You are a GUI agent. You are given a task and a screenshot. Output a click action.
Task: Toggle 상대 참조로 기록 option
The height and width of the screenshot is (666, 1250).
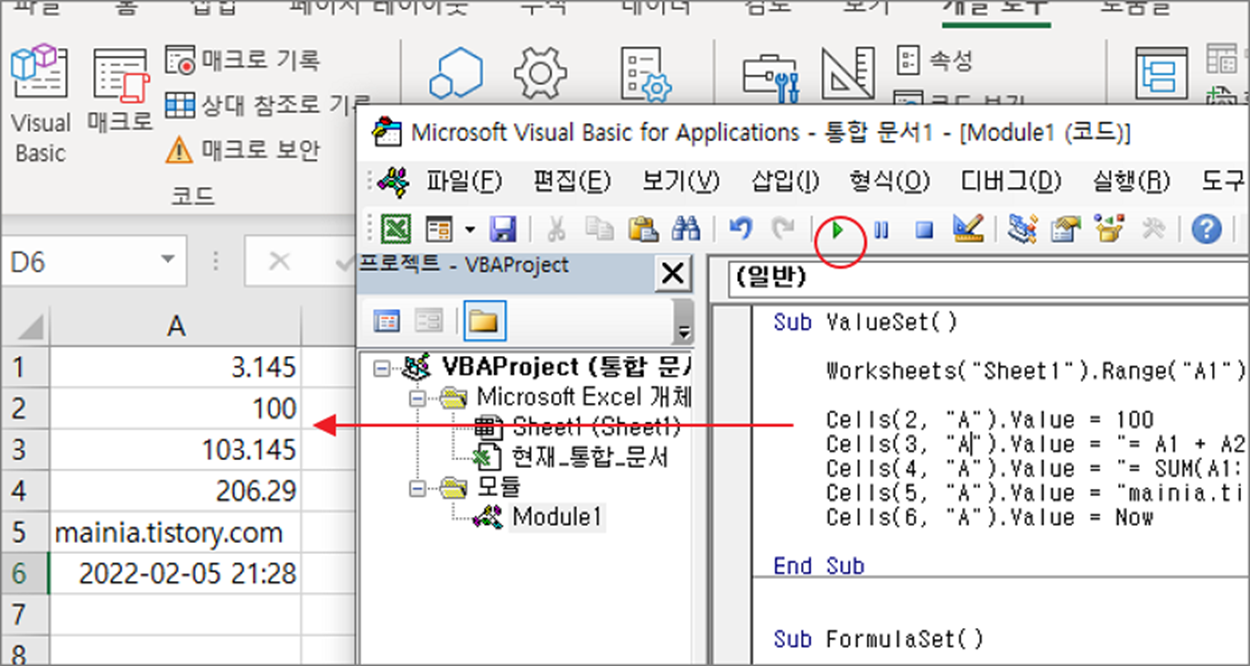(268, 104)
